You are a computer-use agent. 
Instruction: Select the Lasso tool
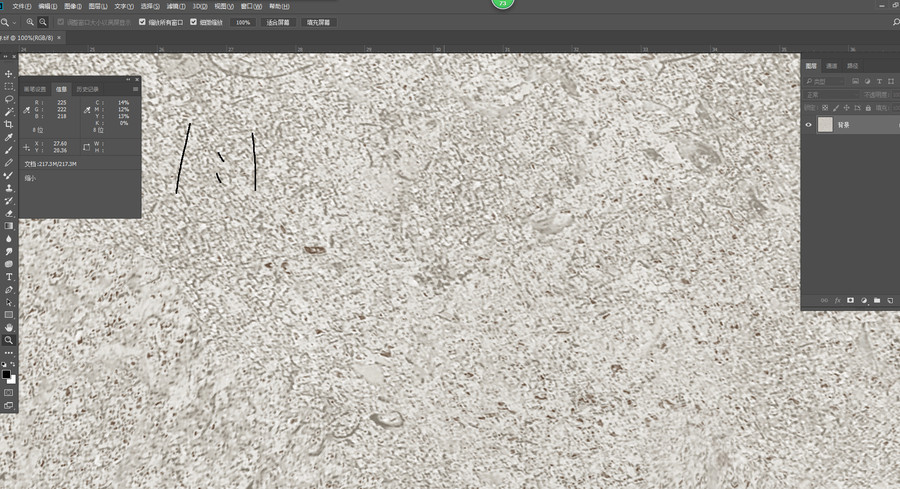coord(9,99)
